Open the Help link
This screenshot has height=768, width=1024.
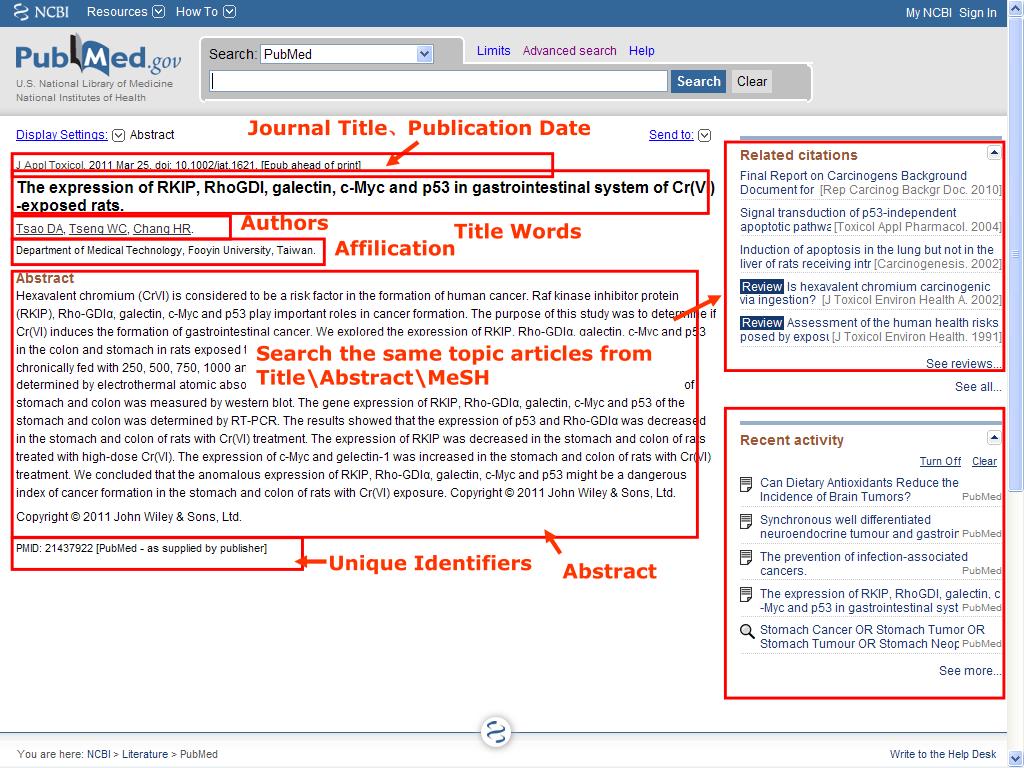(641, 51)
